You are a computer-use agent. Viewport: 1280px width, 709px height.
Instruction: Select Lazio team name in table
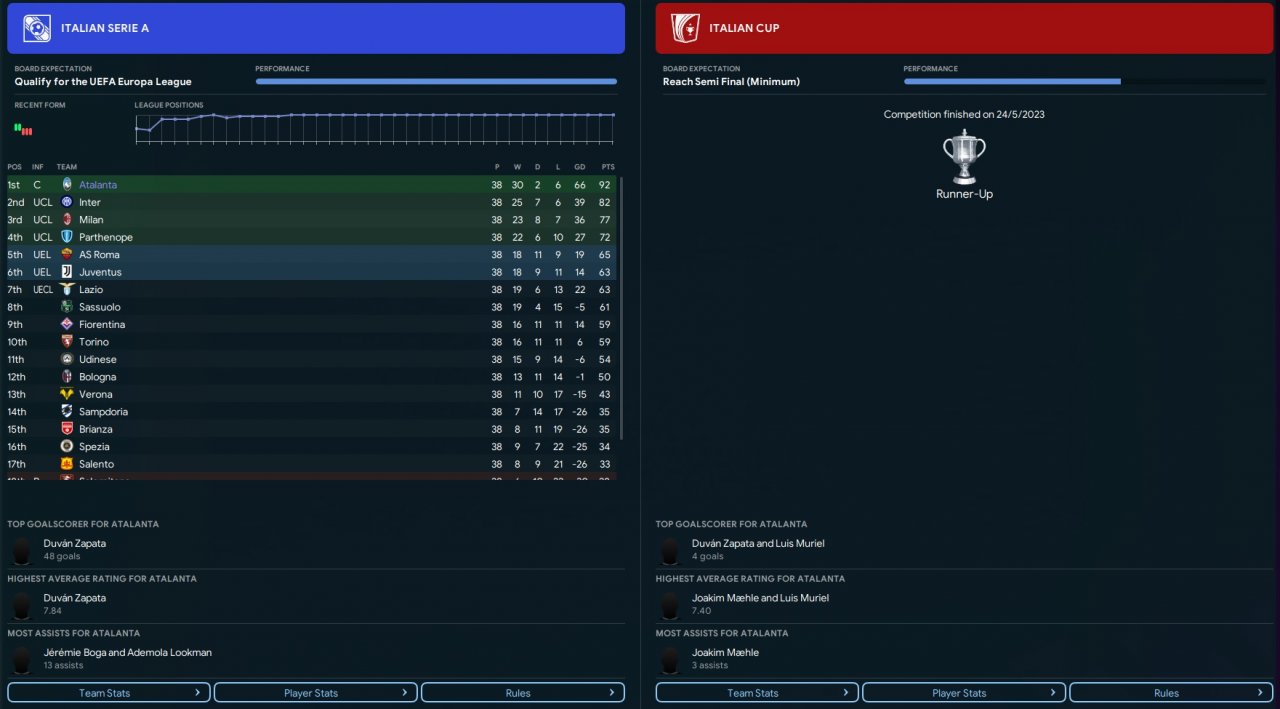(91, 290)
